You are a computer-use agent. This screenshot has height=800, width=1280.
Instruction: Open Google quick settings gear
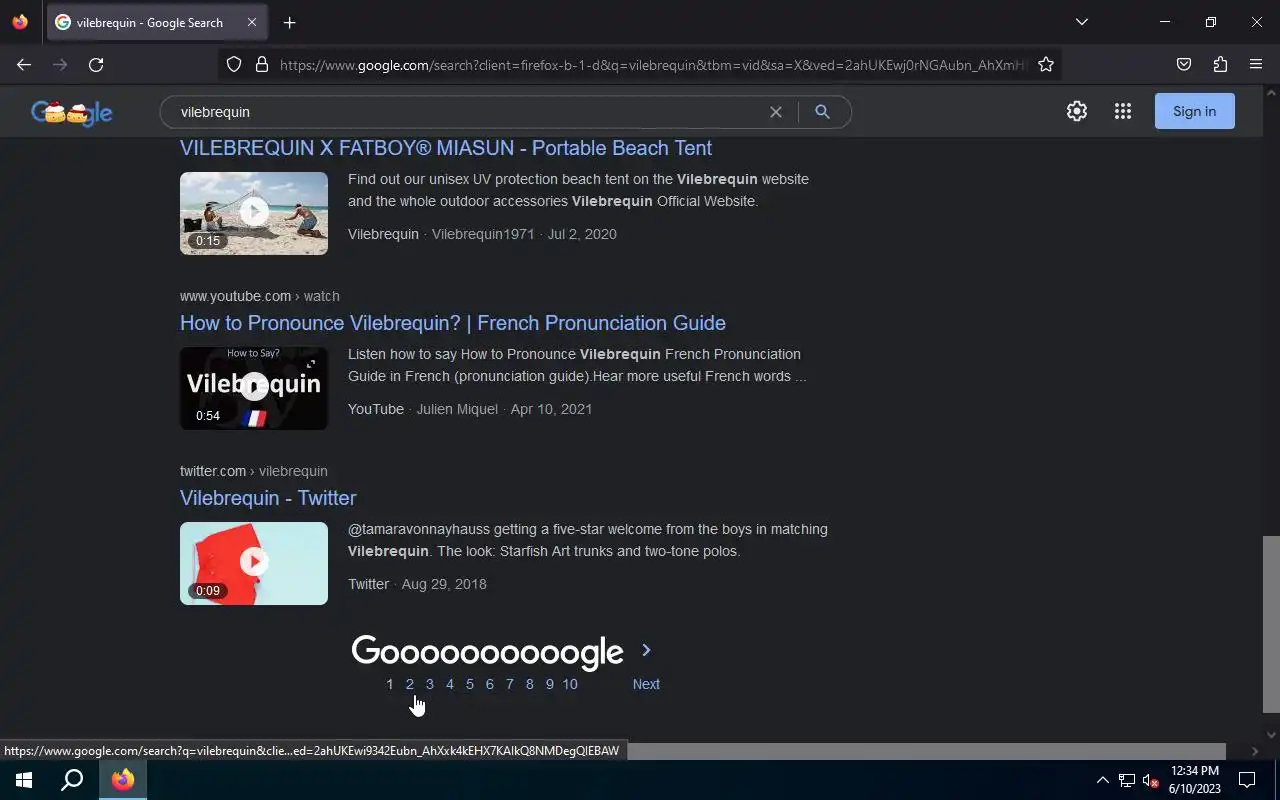[1077, 111]
